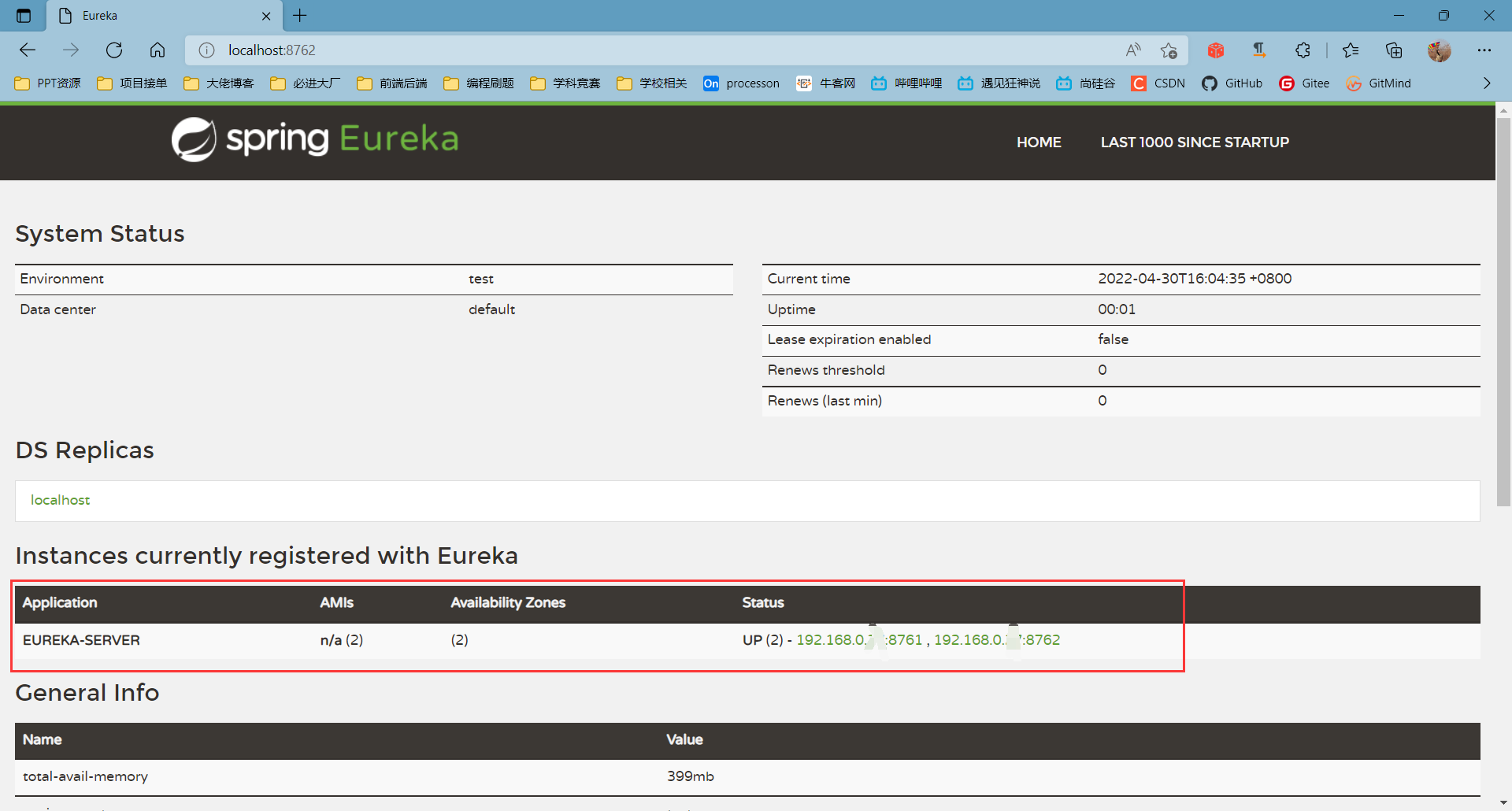Viewport: 1512px width, 811px height.
Task: Open the instance link ending in :8762
Action: (x=997, y=640)
